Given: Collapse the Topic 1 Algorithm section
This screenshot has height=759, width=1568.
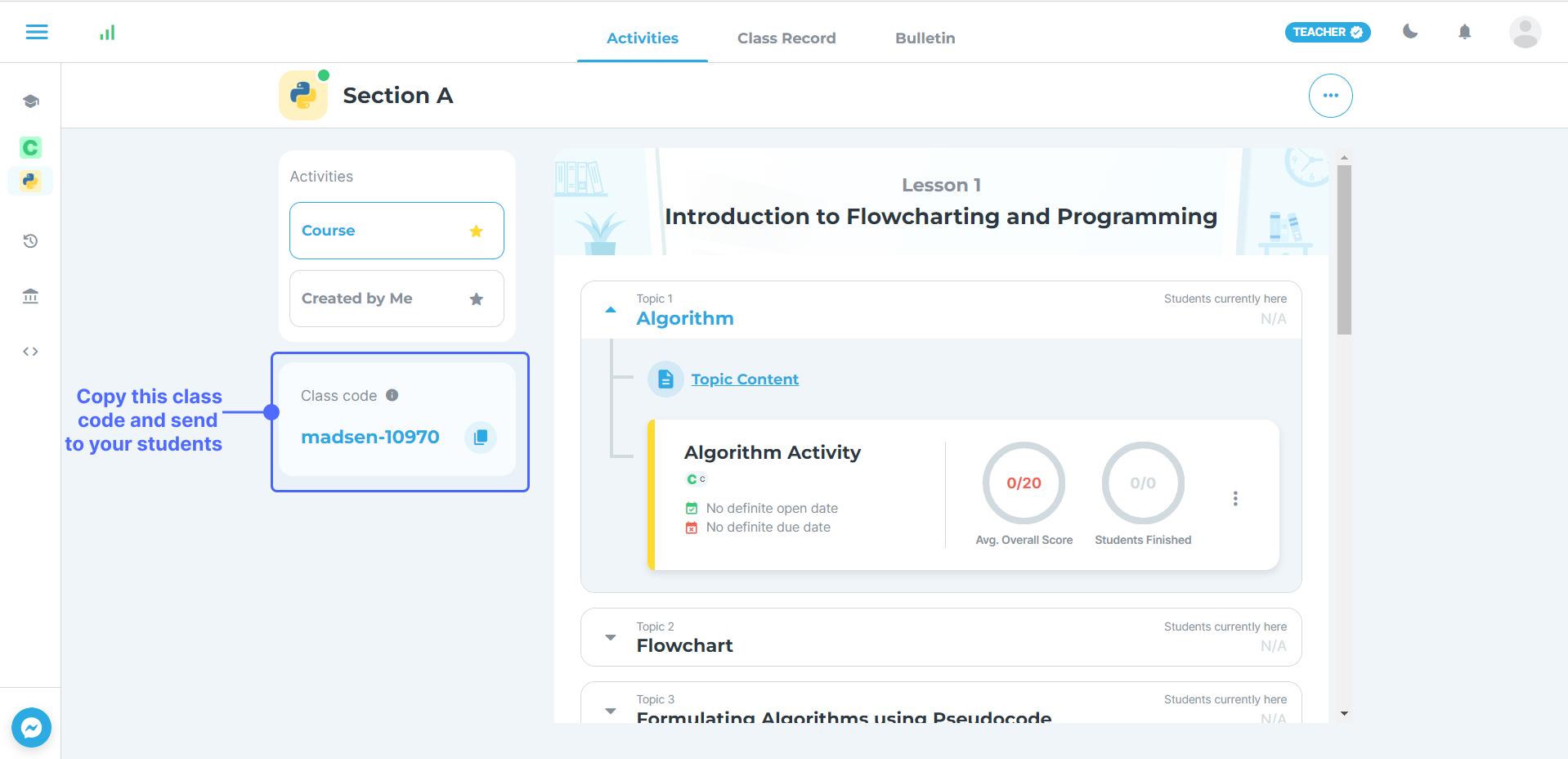Looking at the screenshot, I should point(611,310).
